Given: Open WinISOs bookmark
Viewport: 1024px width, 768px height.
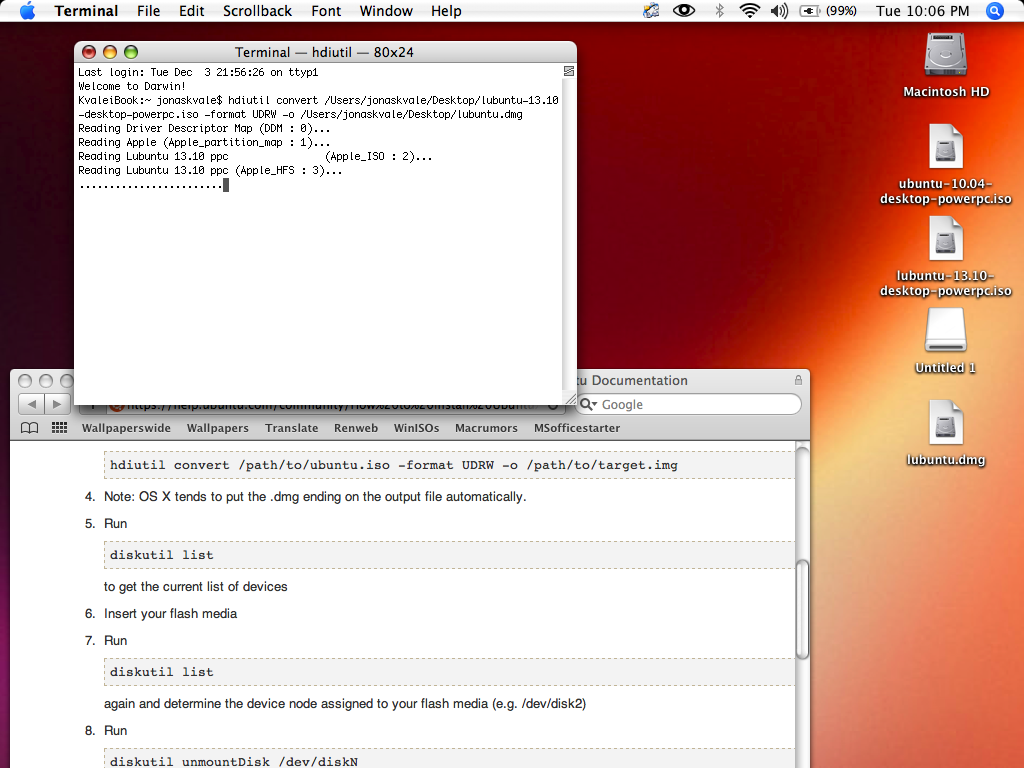Looking at the screenshot, I should tap(416, 428).
